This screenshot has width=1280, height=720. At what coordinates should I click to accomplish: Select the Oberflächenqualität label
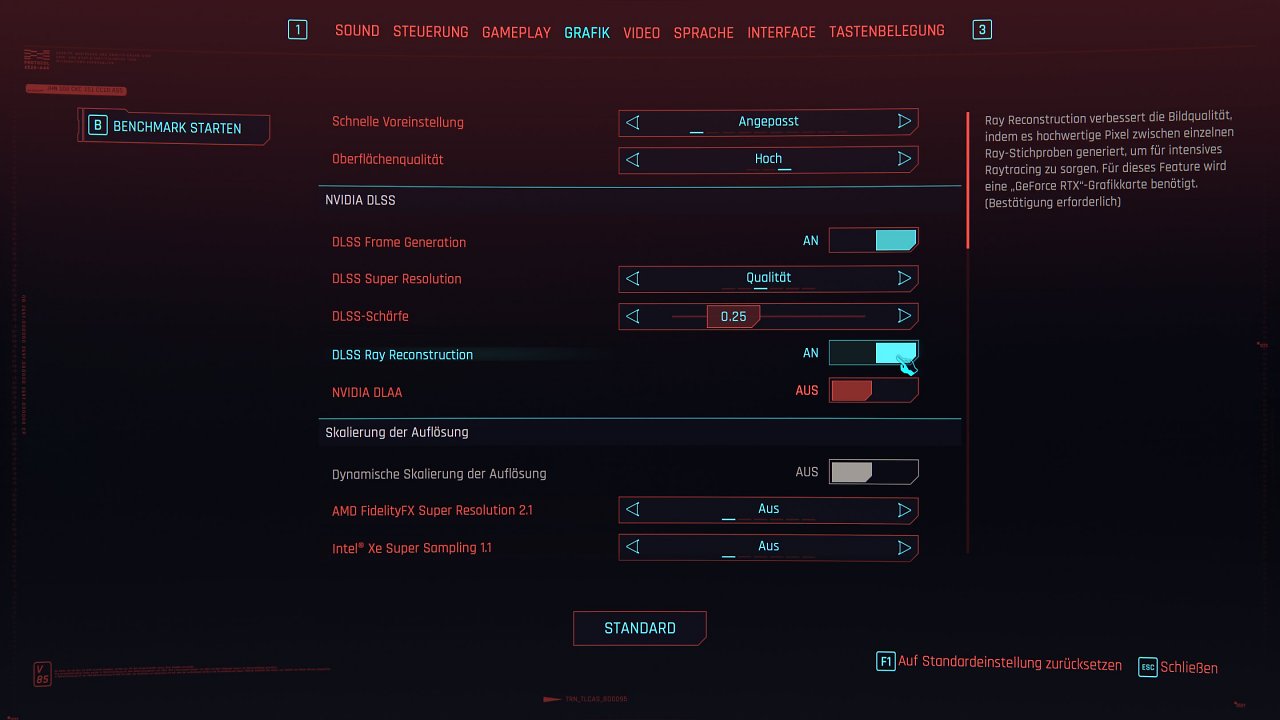(388, 159)
